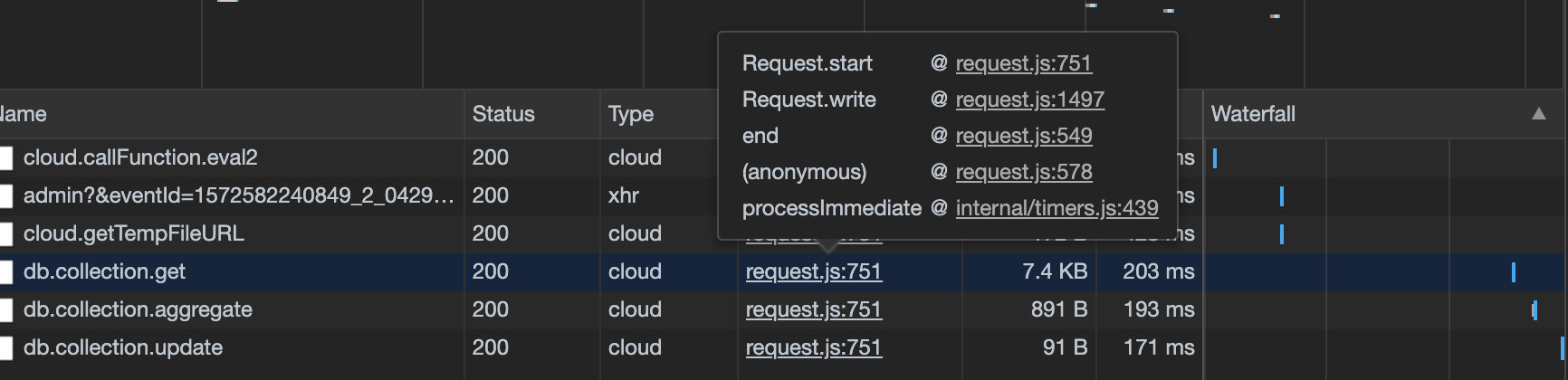Open initiator link for db.collection.get
Screen dimensions: 1568x380
click(x=814, y=271)
